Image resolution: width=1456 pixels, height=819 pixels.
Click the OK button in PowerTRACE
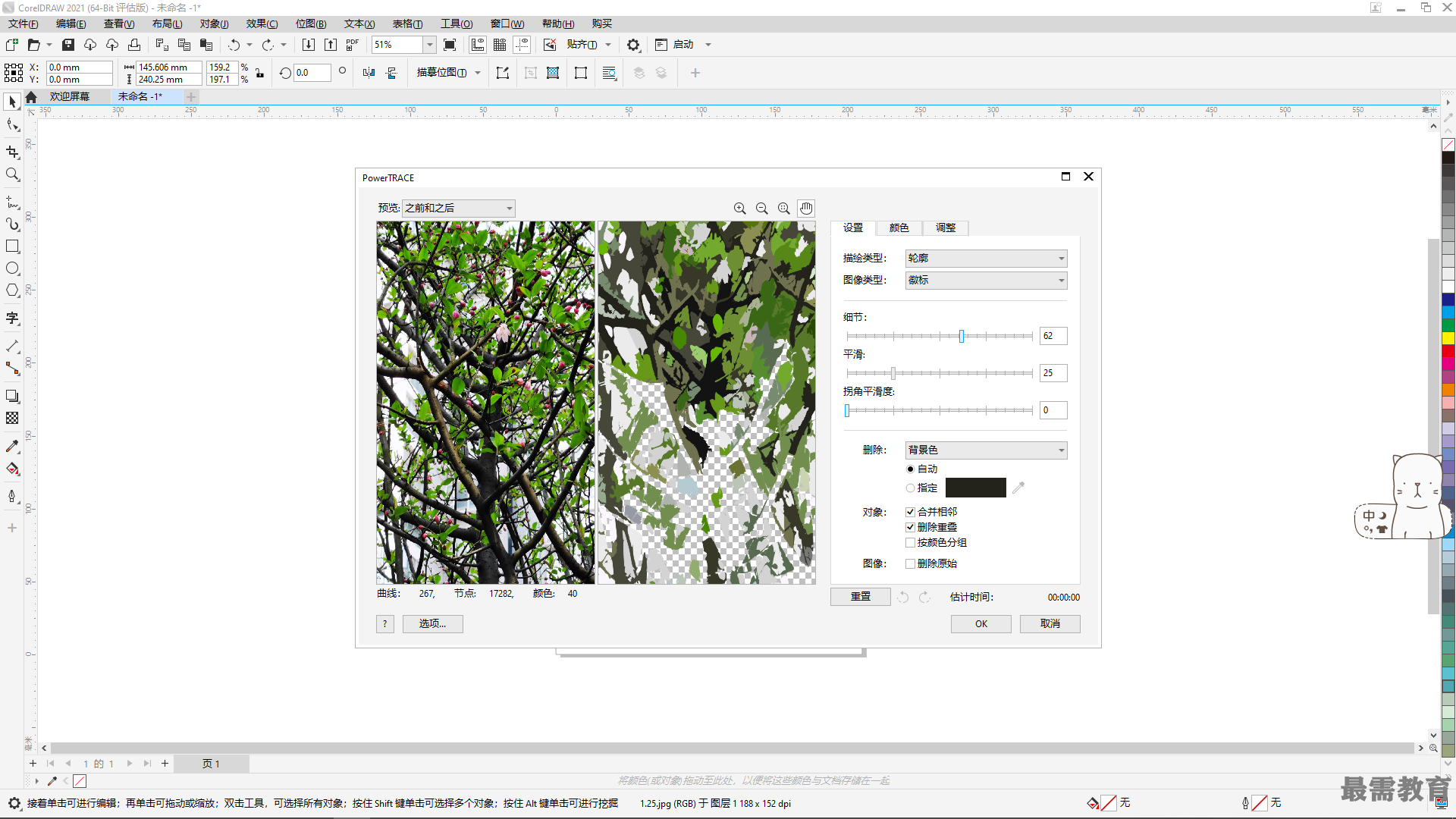coord(981,624)
